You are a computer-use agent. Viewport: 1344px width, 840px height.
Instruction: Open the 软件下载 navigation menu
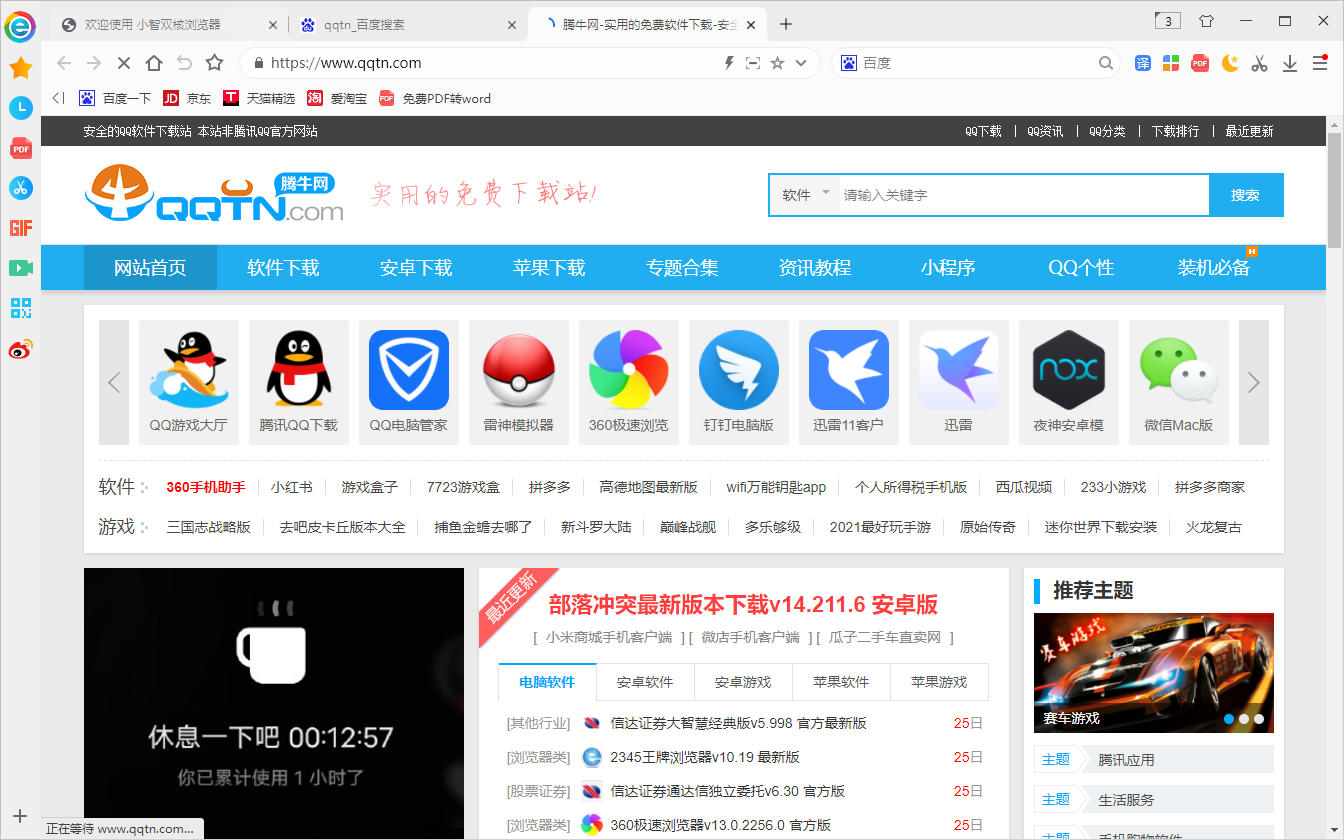click(x=283, y=268)
